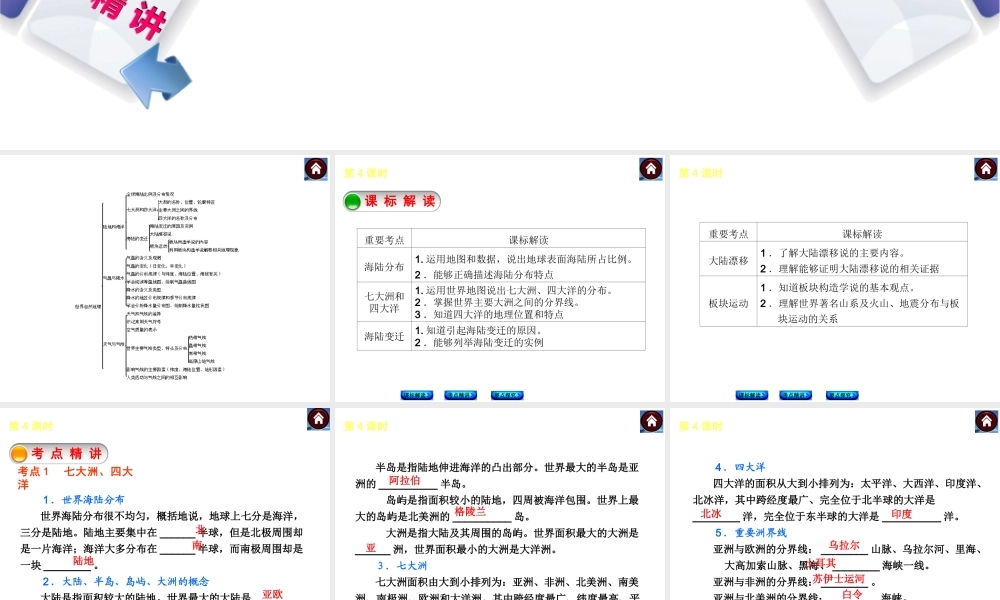
Task: Click the red answer 格陵兰
Action: coord(470,511)
